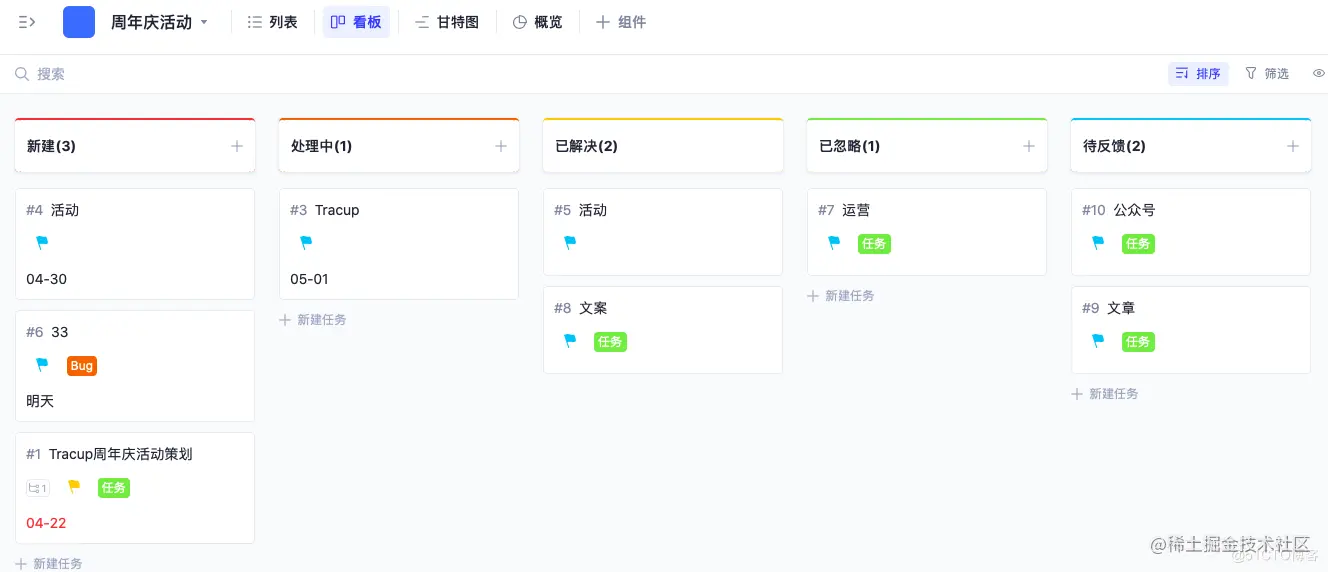Click the 任务 tag on card #8 文案
Screen dimensions: 1328x572
[x=610, y=342]
